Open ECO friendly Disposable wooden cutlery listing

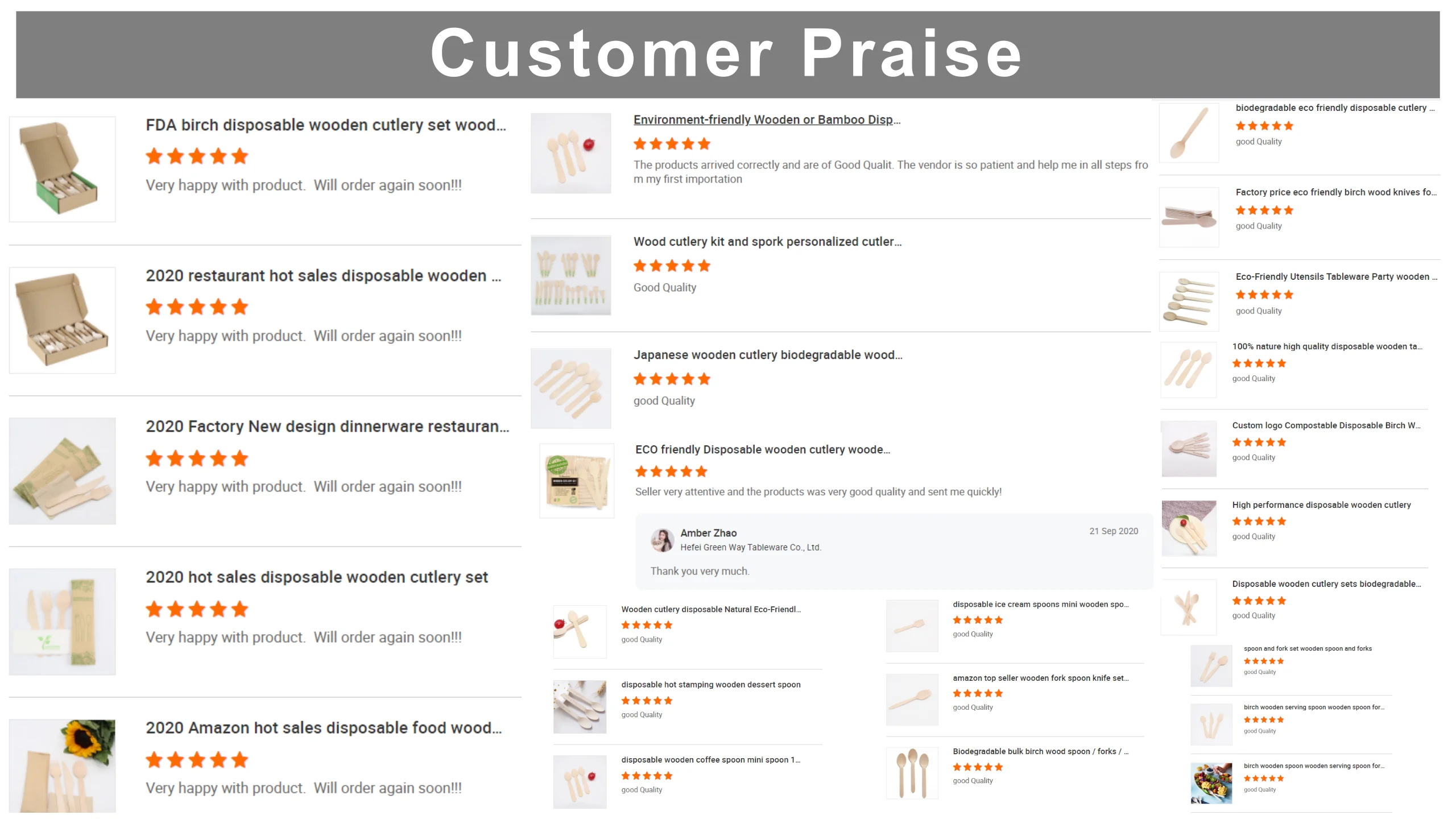tap(762, 449)
